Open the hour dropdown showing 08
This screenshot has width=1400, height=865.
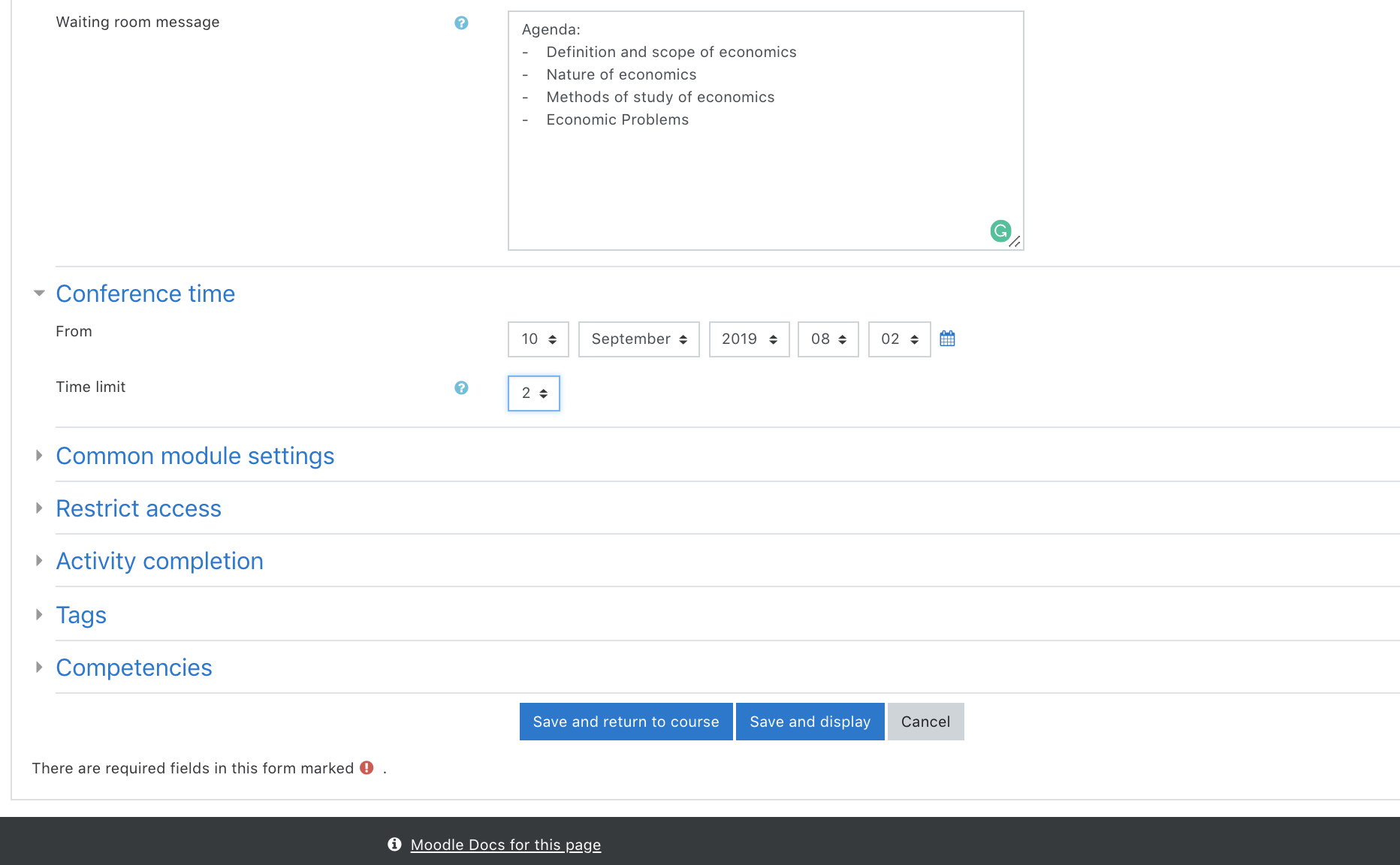[828, 339]
